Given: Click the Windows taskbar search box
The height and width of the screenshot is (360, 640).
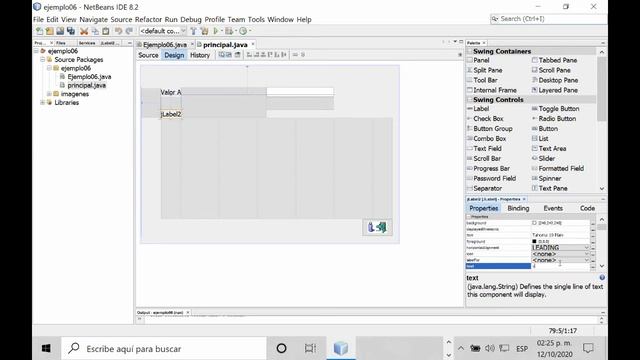Looking at the screenshot, I should (164, 349).
